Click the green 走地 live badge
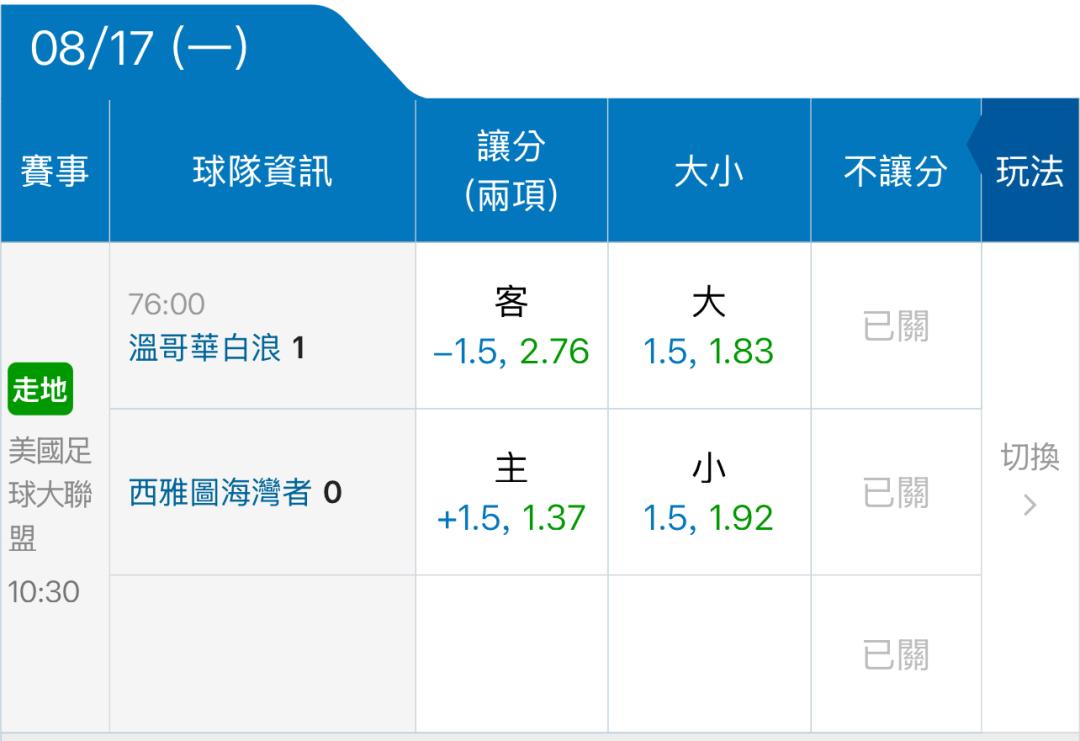 click(x=40, y=389)
